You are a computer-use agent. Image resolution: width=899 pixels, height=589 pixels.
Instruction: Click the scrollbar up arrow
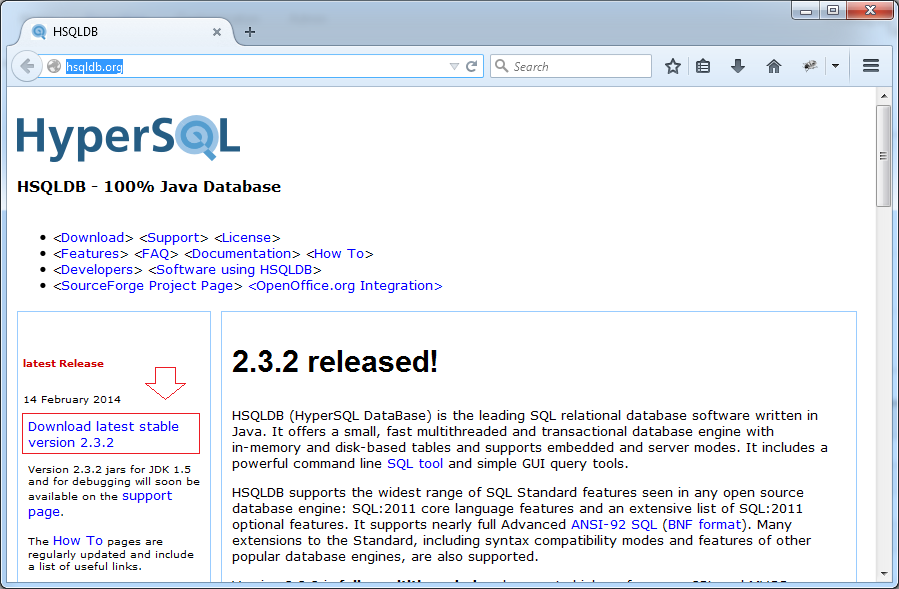click(x=884, y=96)
